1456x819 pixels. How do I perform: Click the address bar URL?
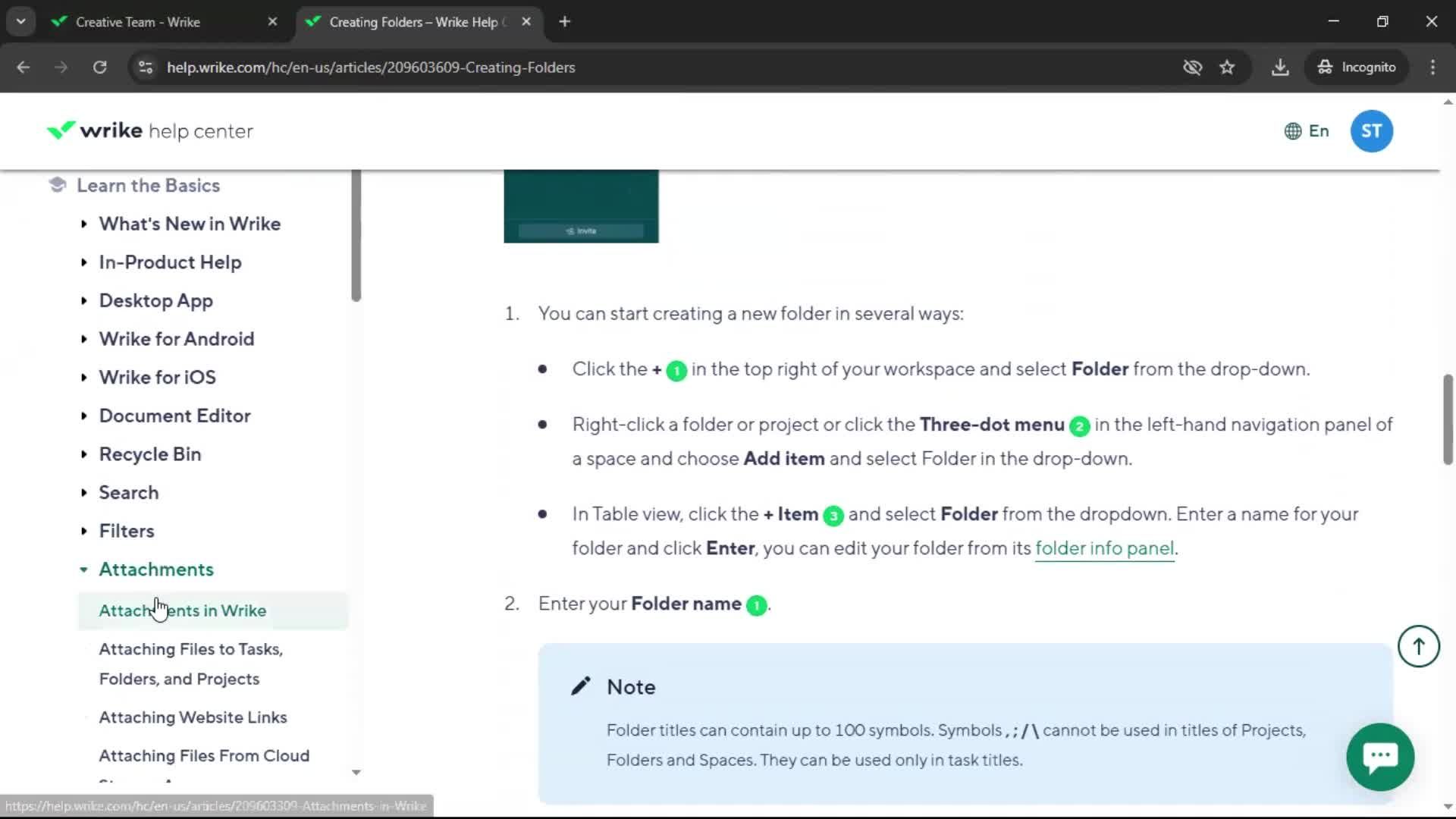pos(371,67)
